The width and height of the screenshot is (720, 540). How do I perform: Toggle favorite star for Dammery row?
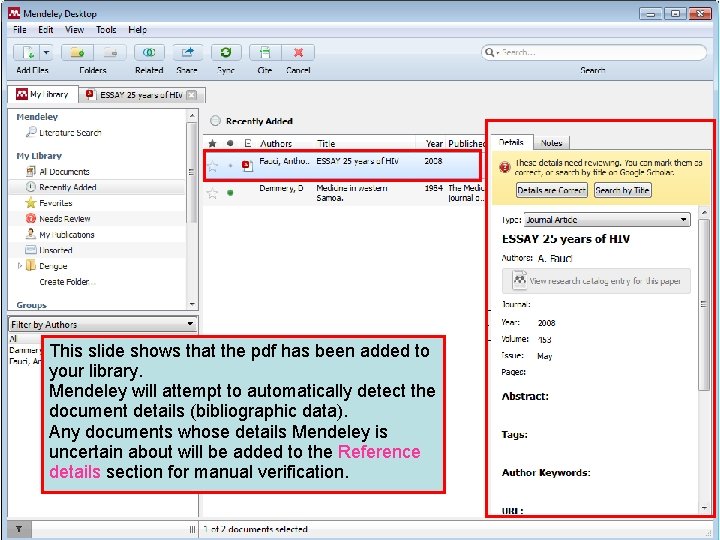point(212,193)
